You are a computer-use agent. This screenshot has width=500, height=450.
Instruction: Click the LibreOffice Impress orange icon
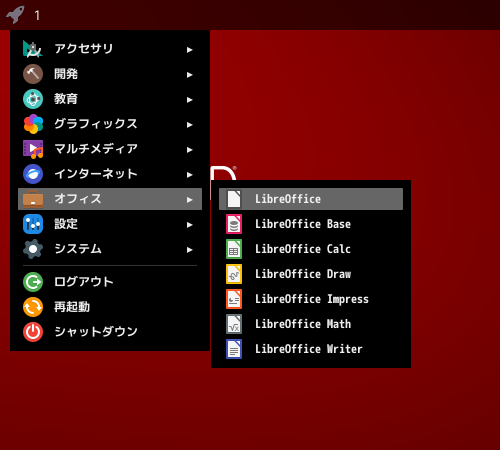pyautogui.click(x=234, y=299)
